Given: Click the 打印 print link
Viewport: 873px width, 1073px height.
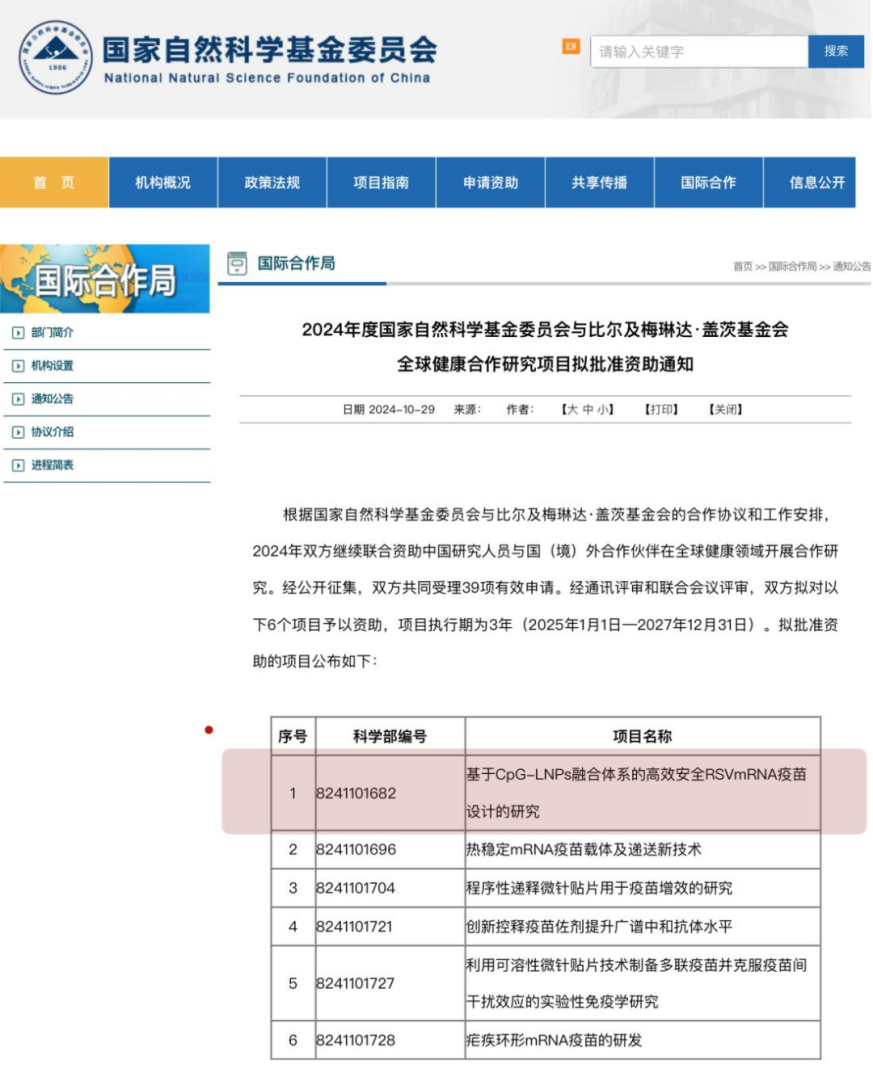Looking at the screenshot, I should 661,409.
